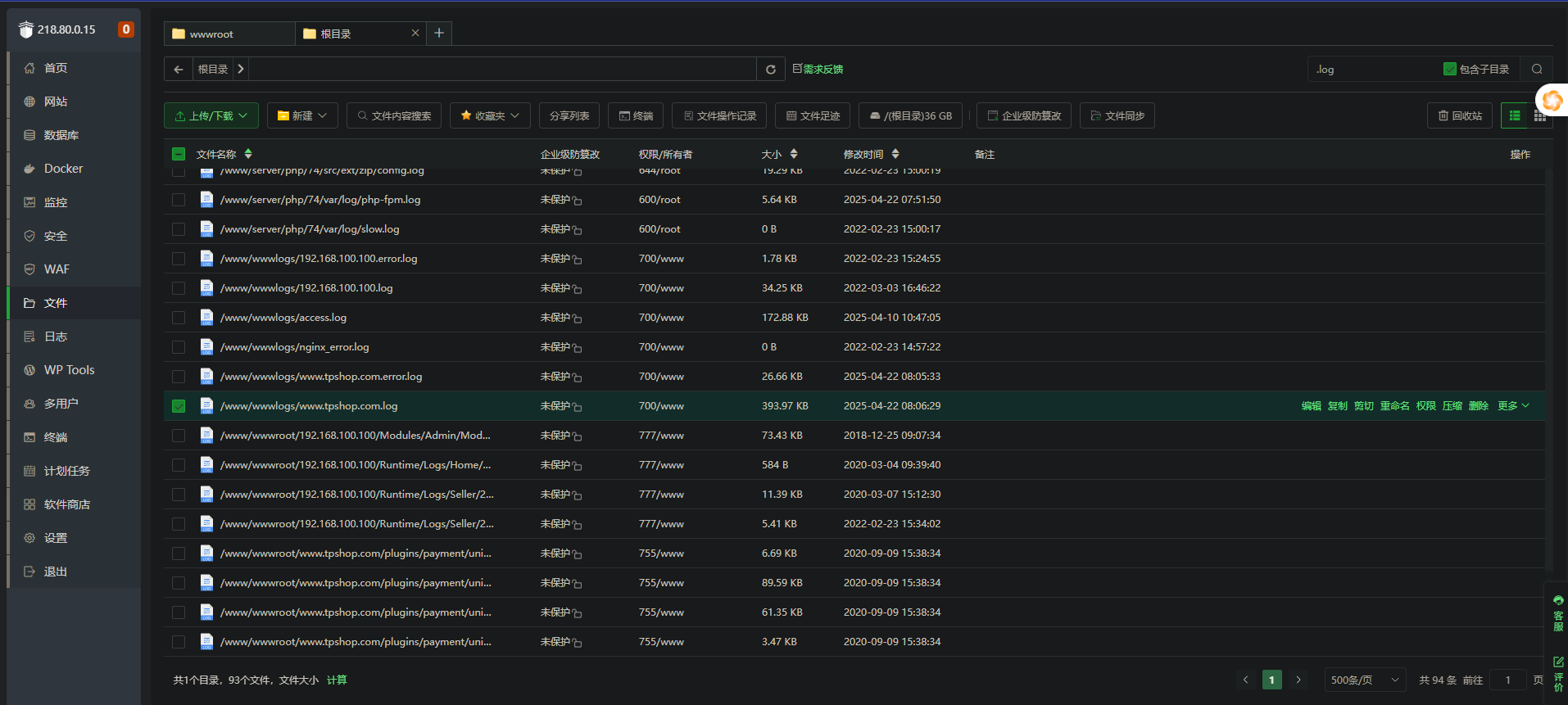Open the 监控 monitoring section
Viewport: 1568px width, 705px height.
click(x=56, y=202)
